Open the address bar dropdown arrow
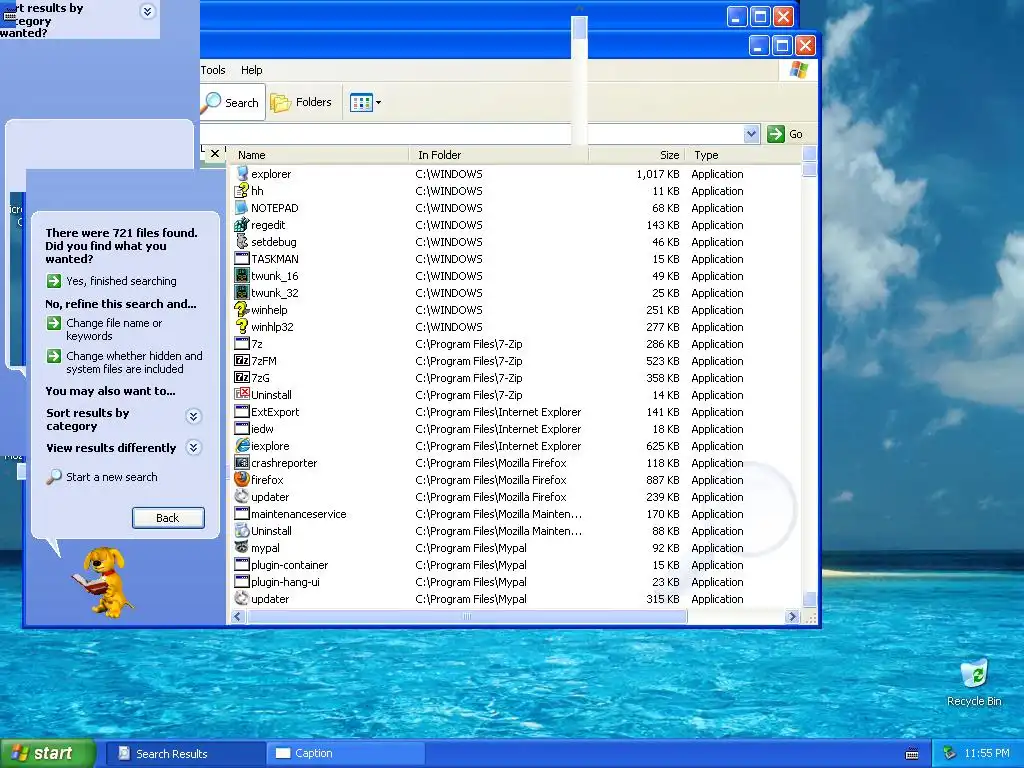This screenshot has width=1024, height=768. pos(751,134)
